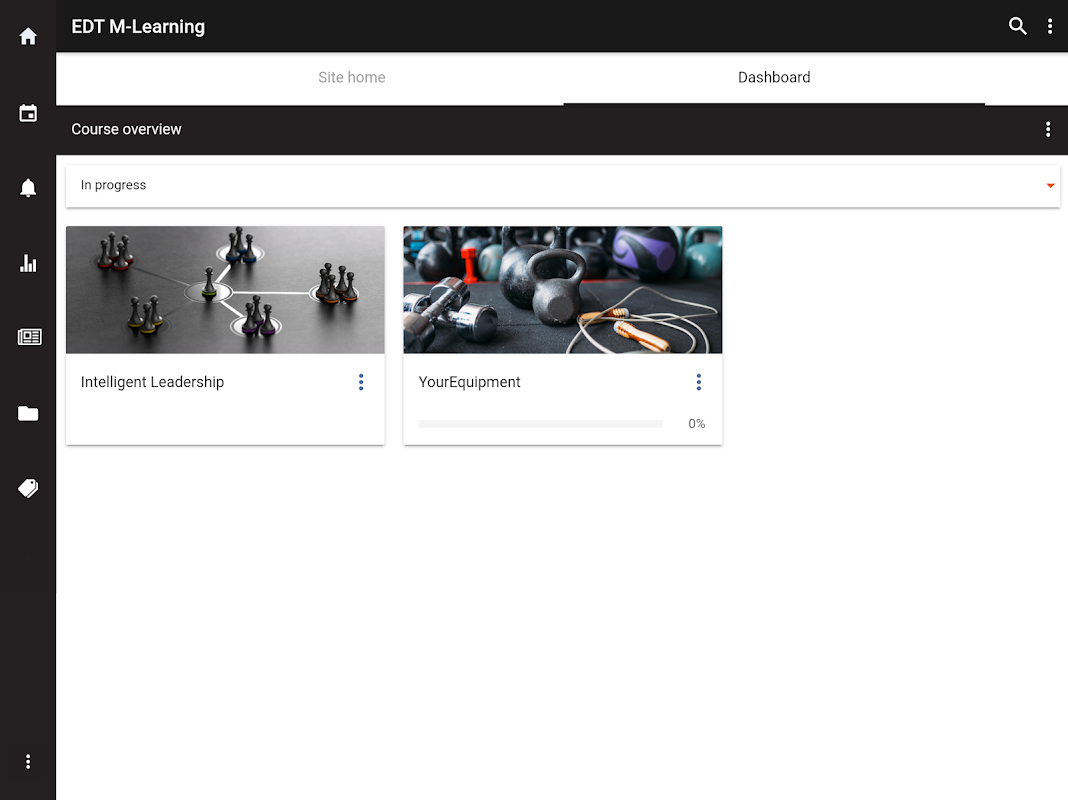
Task: Open Course overview options menu
Action: 1048,129
